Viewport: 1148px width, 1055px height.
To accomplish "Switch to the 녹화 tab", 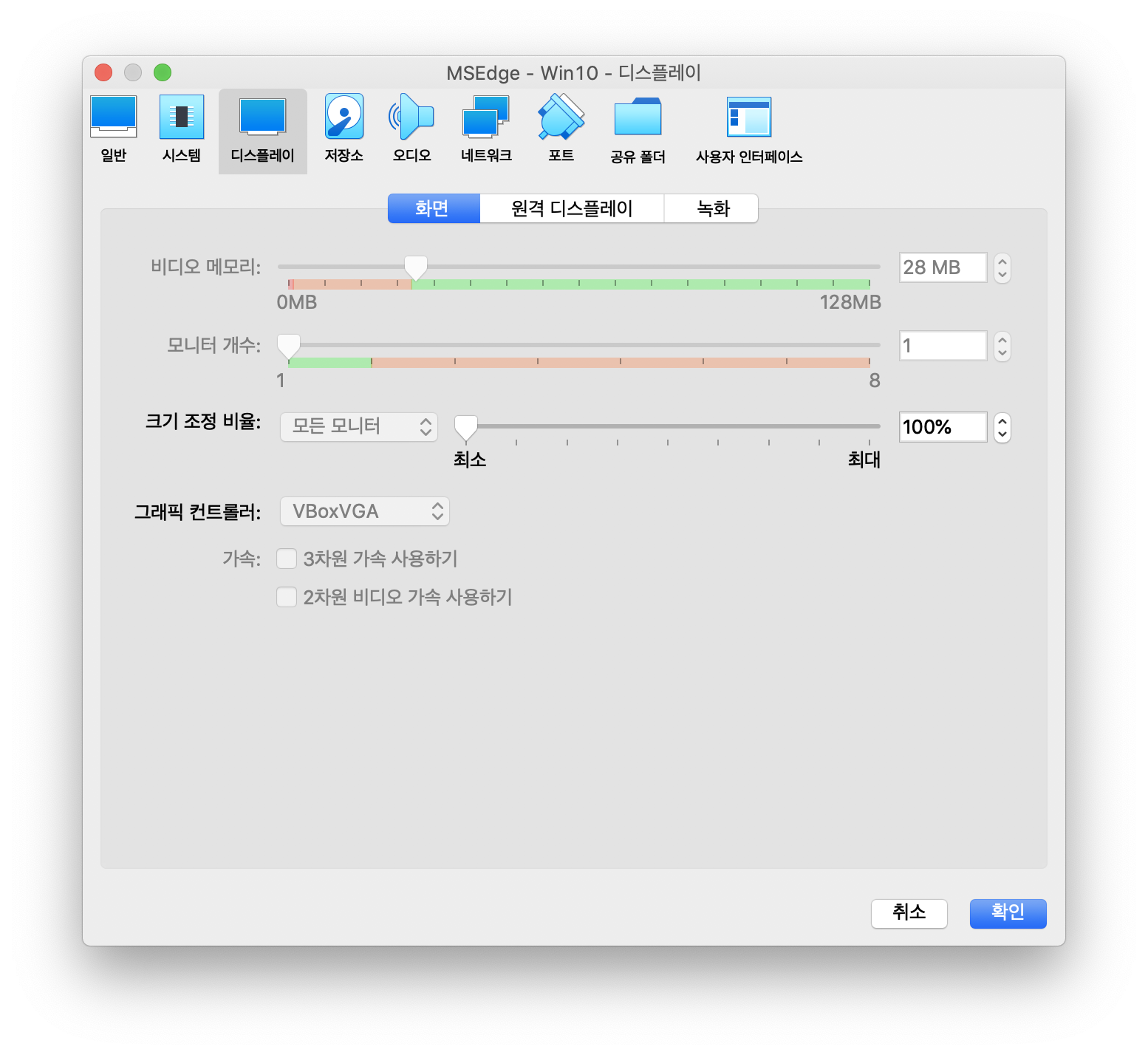I will click(x=712, y=208).
